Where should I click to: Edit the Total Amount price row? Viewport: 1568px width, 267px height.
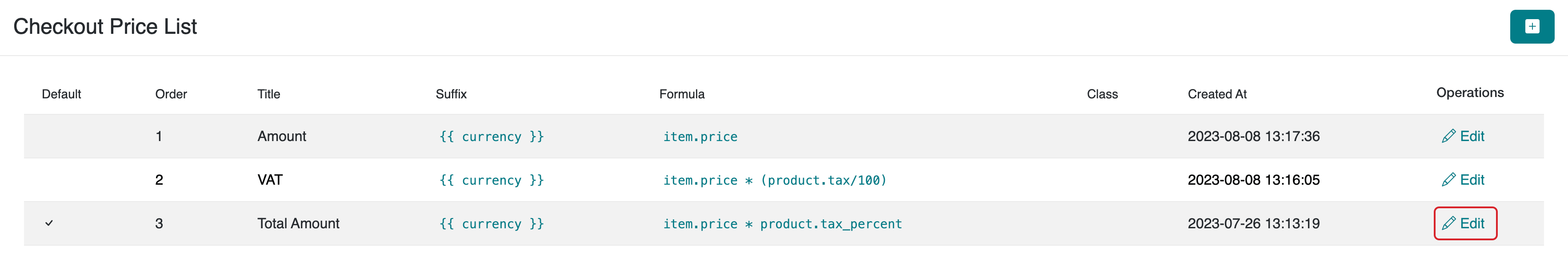pos(1464,224)
